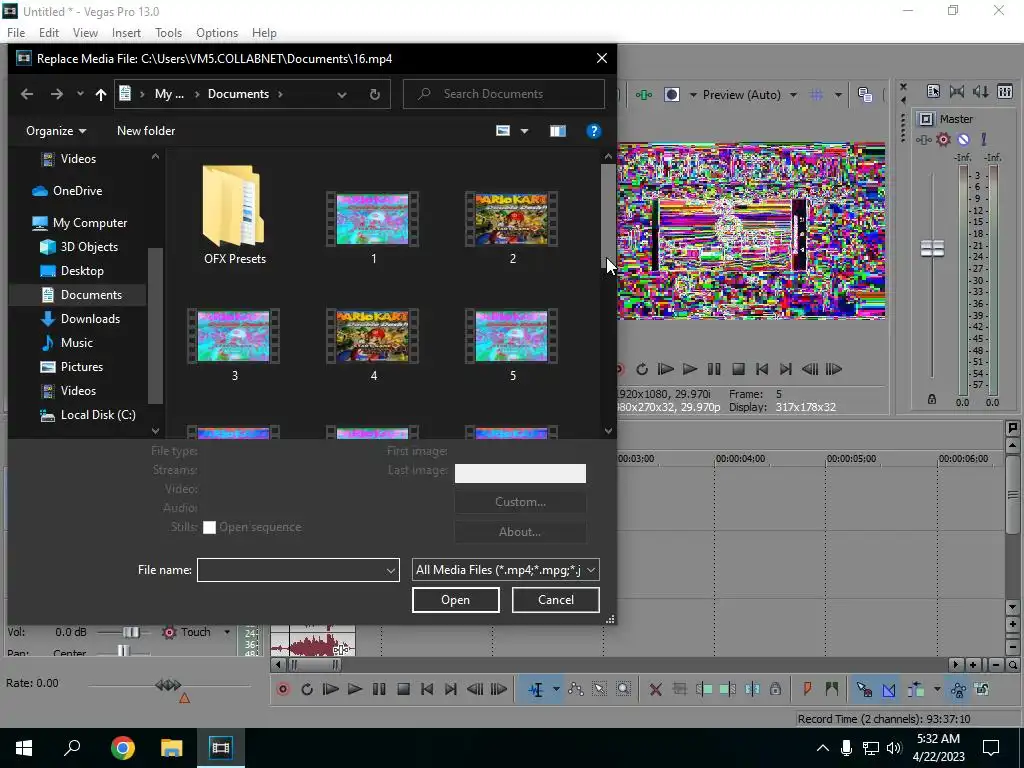
Task: Click New folder in the dialog toolbar
Action: [146, 131]
